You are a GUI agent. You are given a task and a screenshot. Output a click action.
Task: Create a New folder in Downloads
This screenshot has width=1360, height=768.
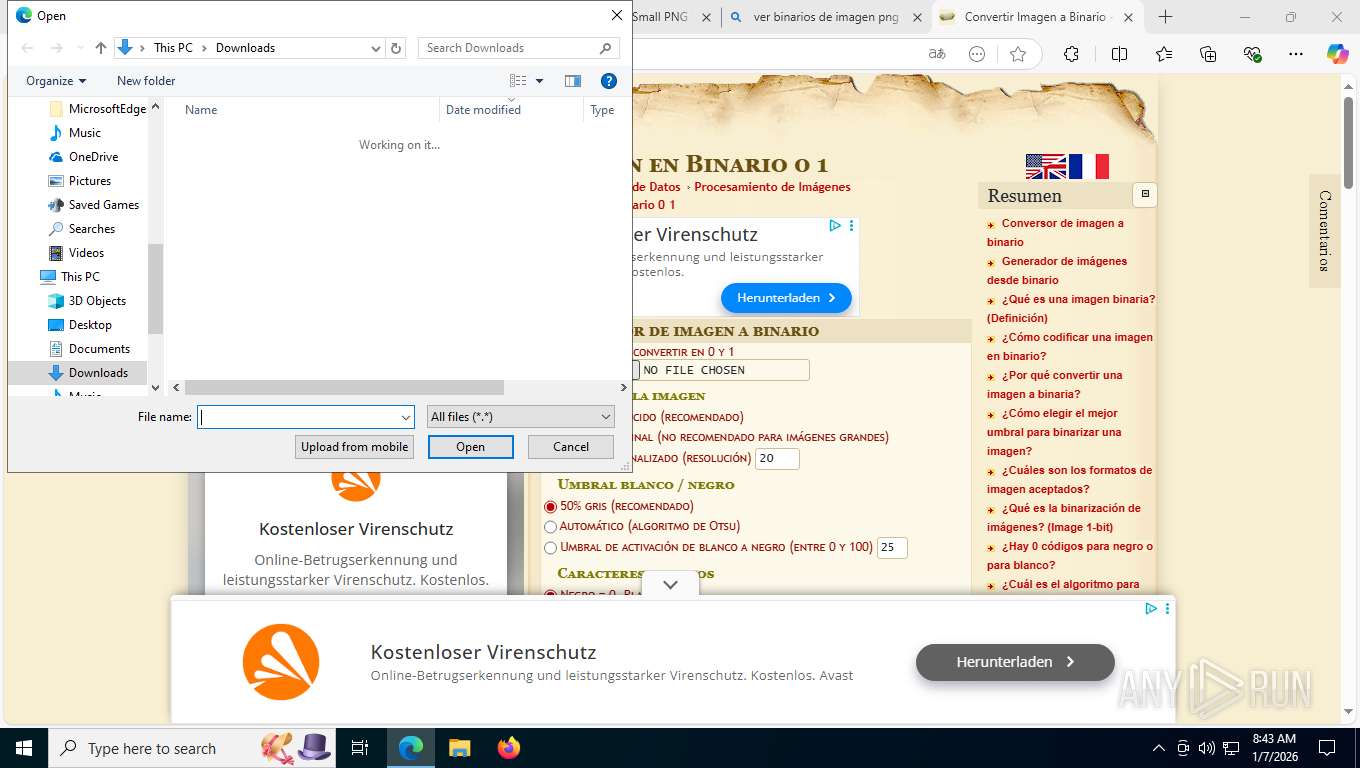coord(146,81)
